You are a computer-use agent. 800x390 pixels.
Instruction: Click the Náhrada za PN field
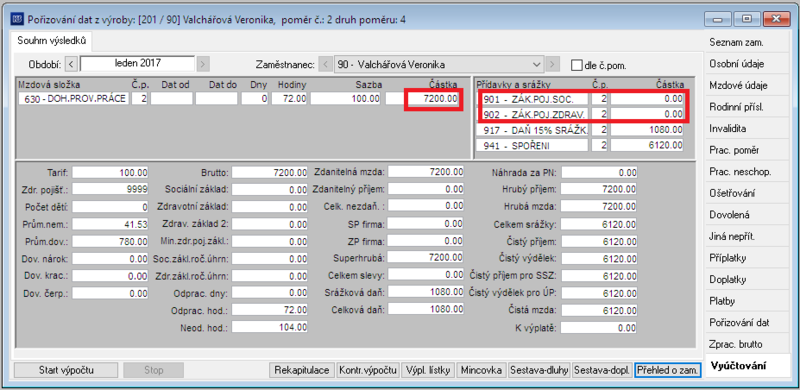(x=599, y=173)
